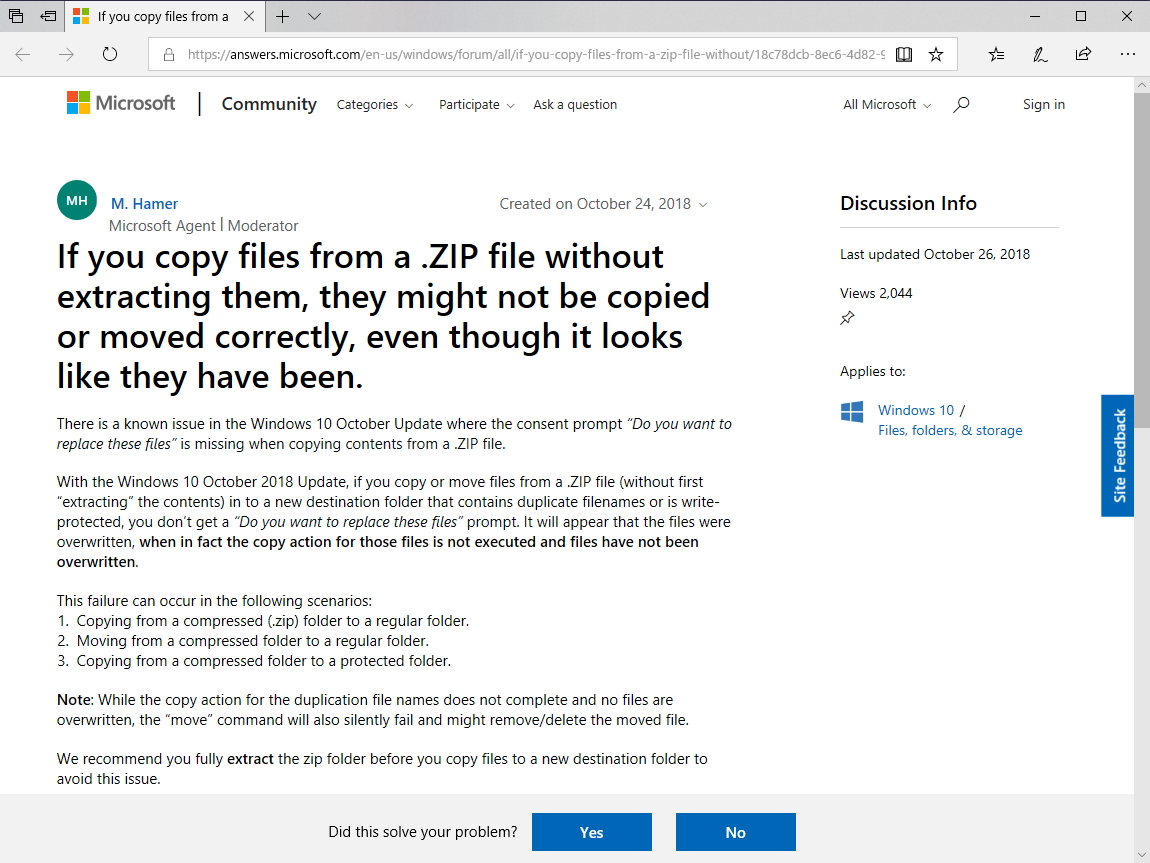The image size is (1150, 863).
Task: Open a new browser tab
Action: [284, 17]
